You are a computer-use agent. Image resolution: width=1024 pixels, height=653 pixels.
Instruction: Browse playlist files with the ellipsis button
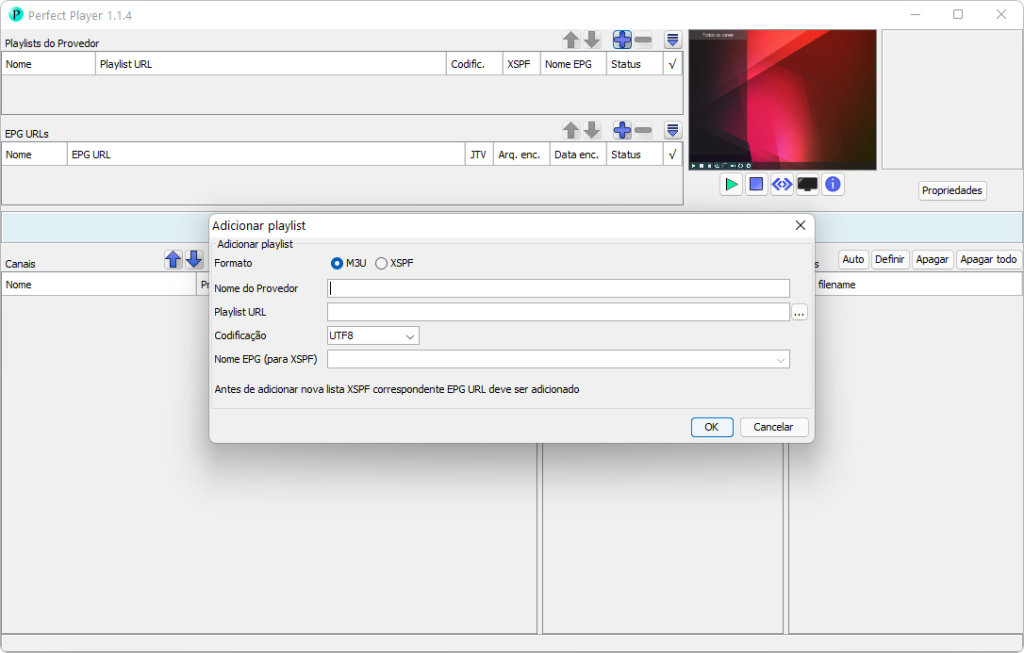[799, 312]
